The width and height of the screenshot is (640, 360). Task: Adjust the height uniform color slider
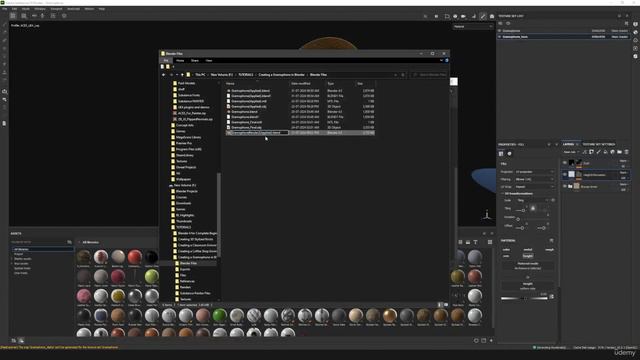(524, 298)
